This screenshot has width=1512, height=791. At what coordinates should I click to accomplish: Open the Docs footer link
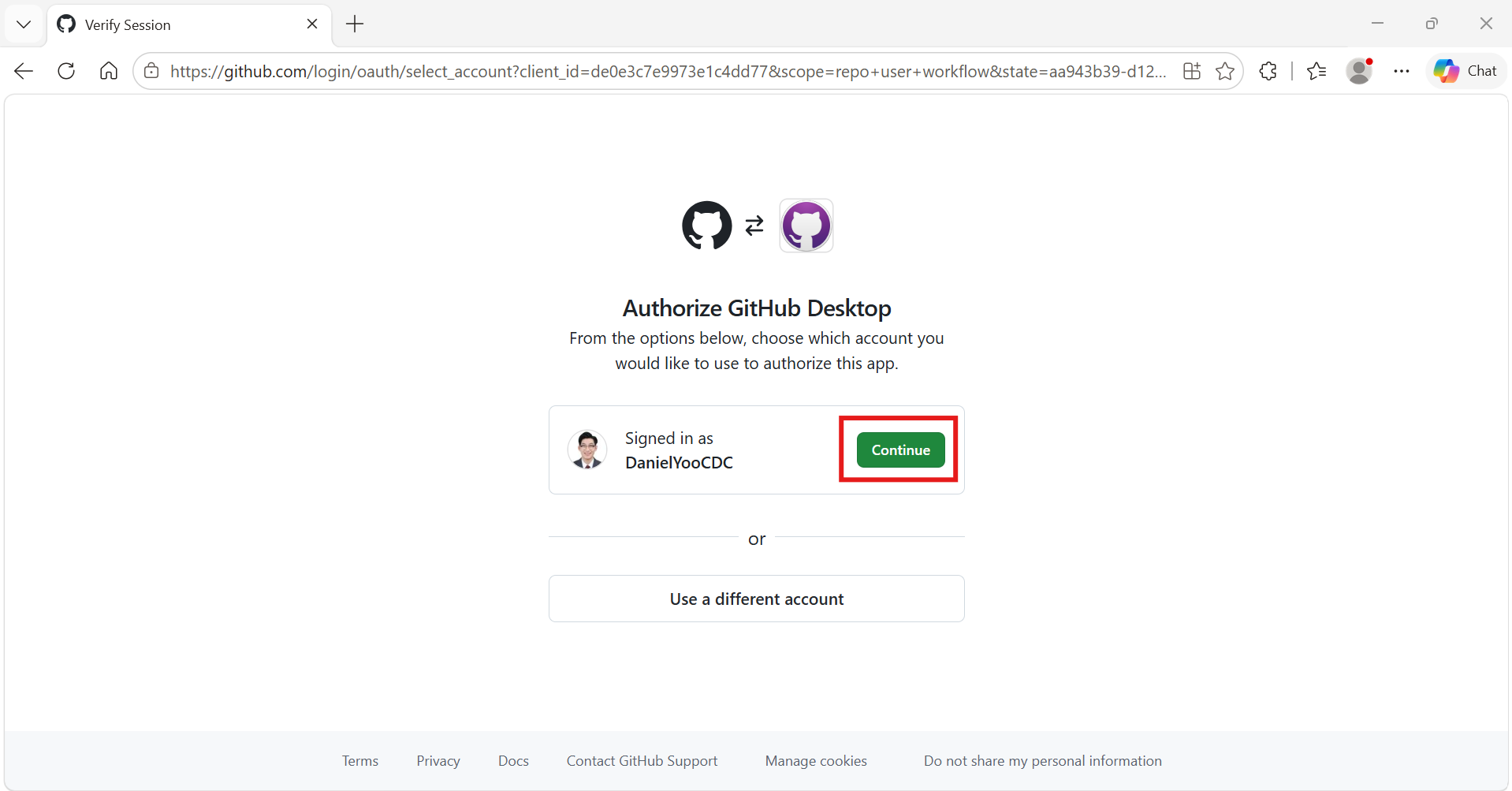click(x=513, y=761)
